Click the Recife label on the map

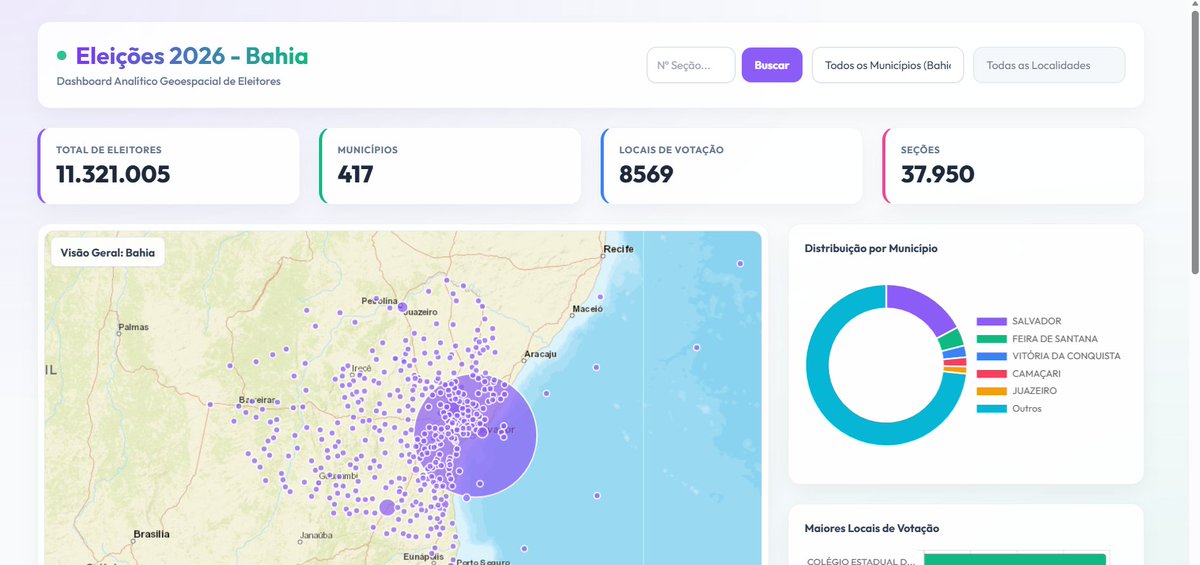[x=618, y=248]
